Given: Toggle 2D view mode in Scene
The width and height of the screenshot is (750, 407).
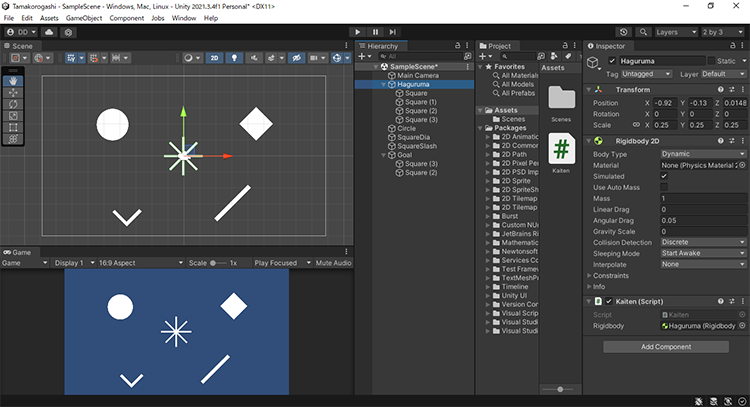Looking at the screenshot, I should point(214,58).
